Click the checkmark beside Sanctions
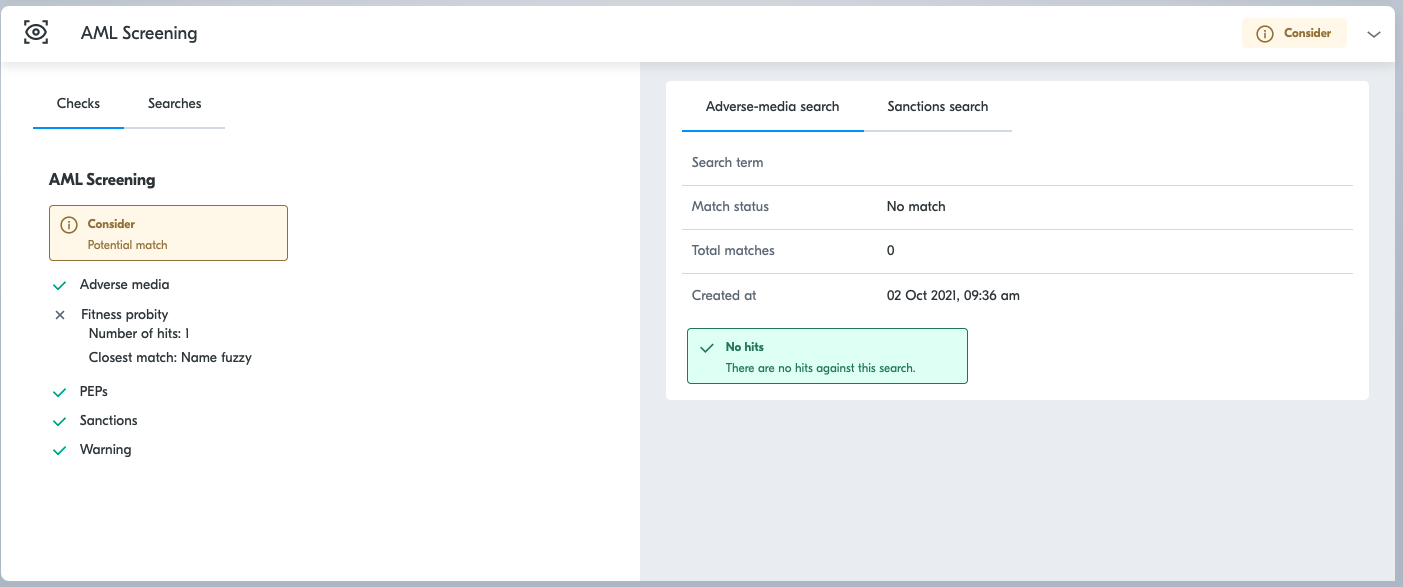The width and height of the screenshot is (1403, 587). [x=59, y=422]
